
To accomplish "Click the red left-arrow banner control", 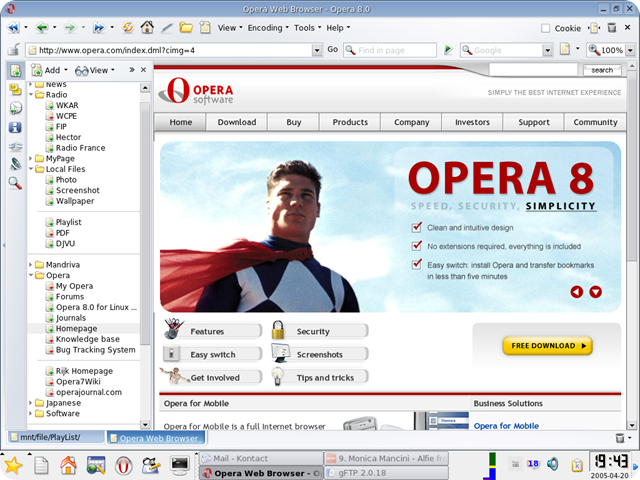I will click(x=576, y=291).
